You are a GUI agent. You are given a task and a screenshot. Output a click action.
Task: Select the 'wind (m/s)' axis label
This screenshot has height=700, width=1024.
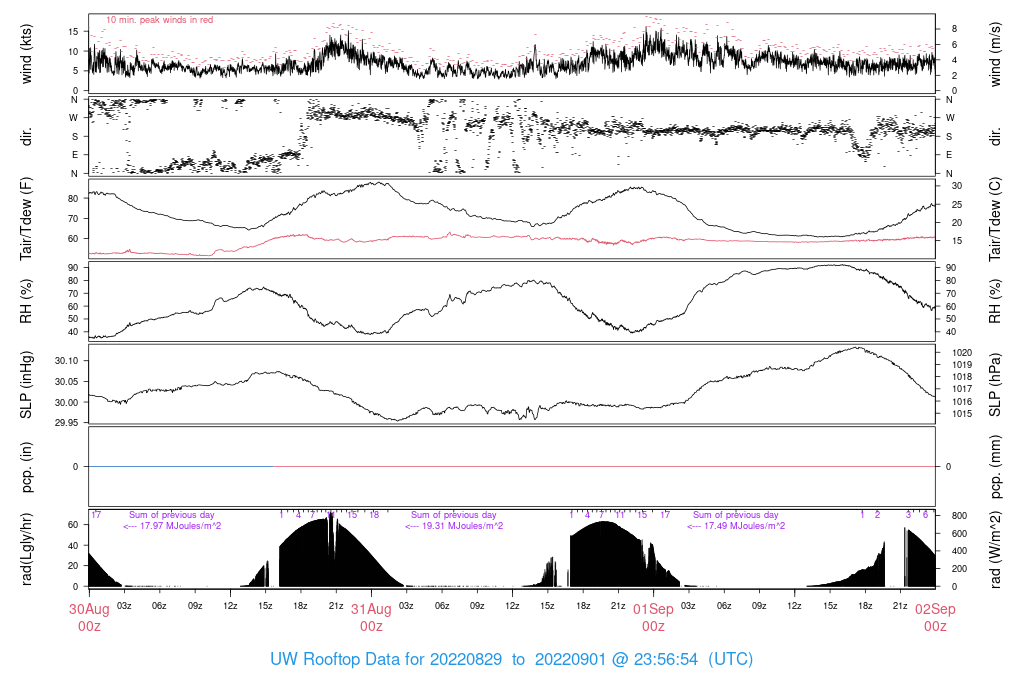[995, 54]
